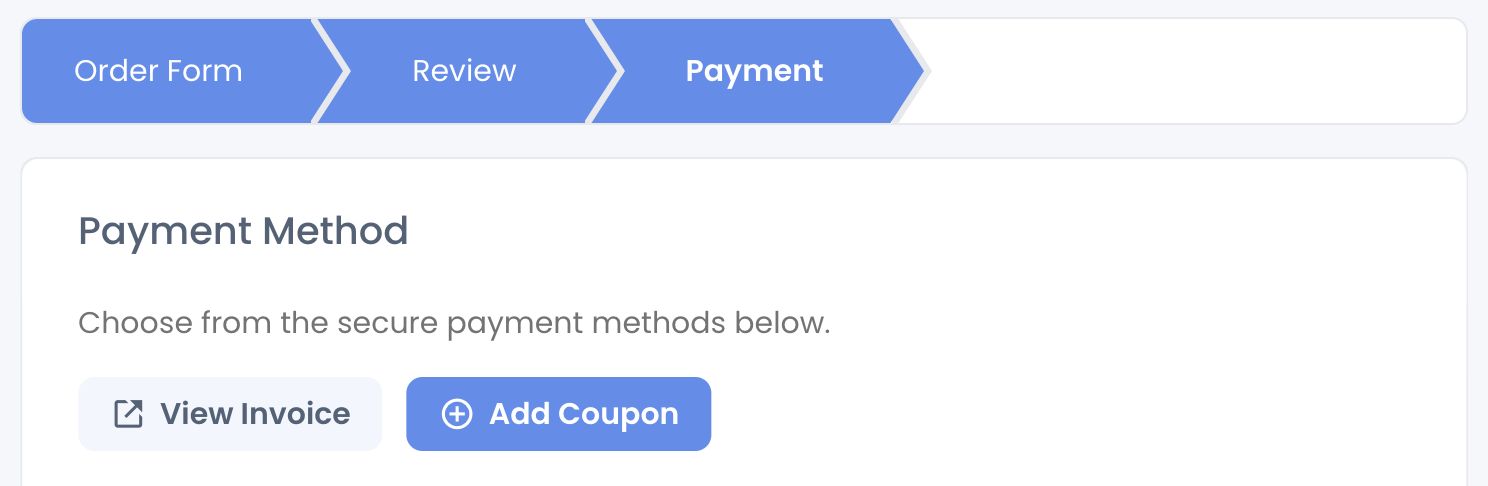The height and width of the screenshot is (486, 1488).
Task: Click the secure payment methods description text
Action: tap(455, 324)
